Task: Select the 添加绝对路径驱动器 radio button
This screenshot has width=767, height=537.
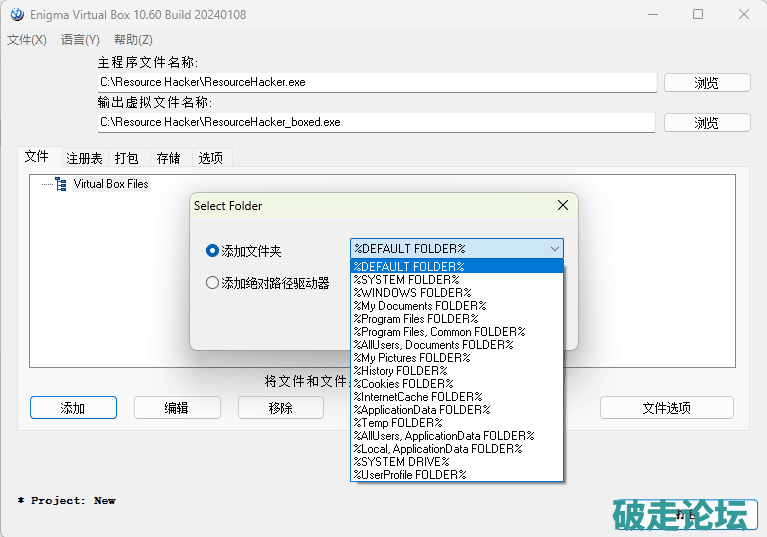Action: coord(212,283)
